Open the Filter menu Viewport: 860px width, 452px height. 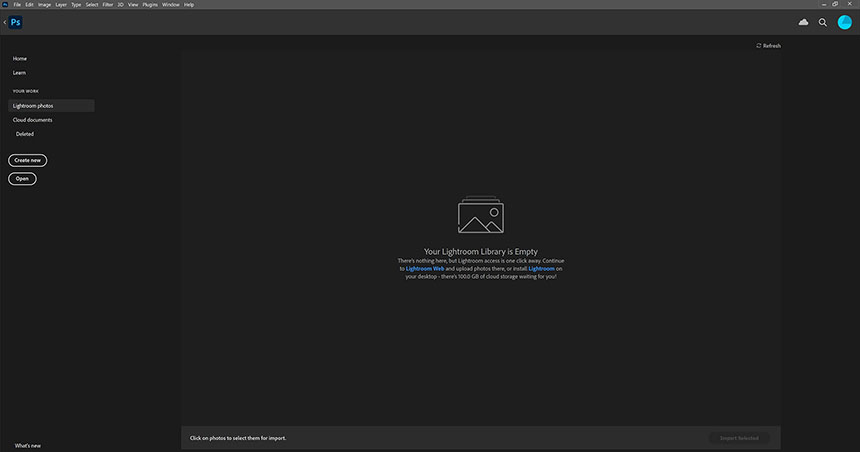point(108,4)
